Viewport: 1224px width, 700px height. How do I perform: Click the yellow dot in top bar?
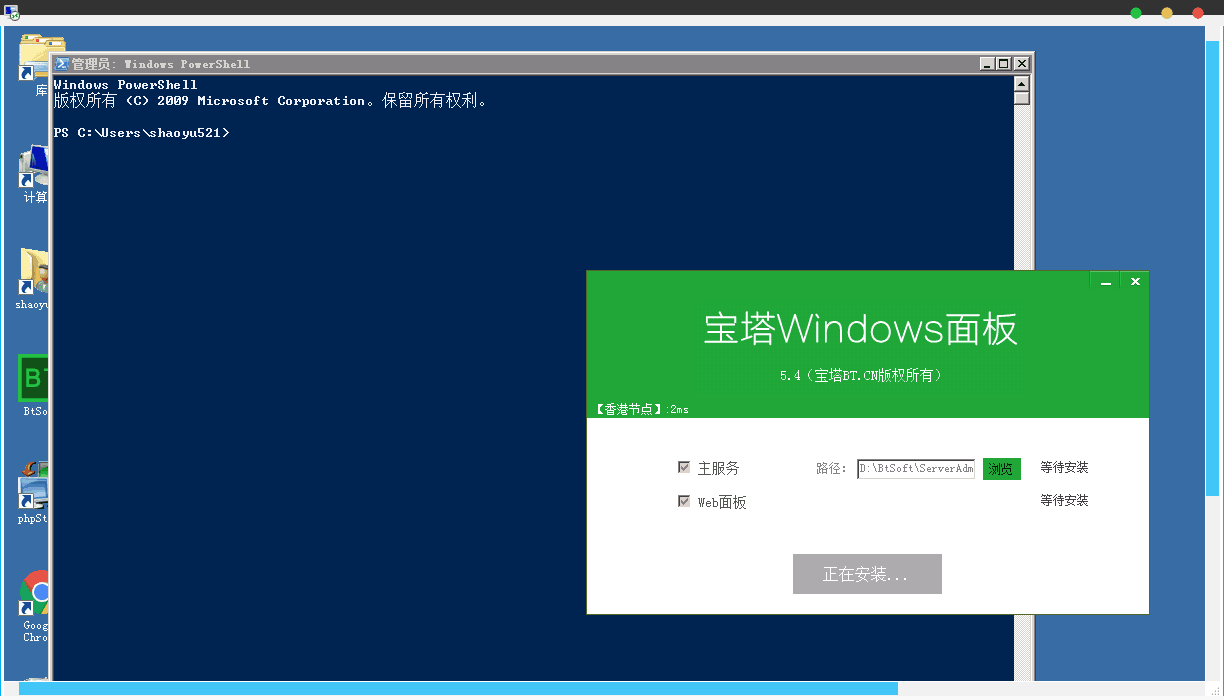1167,13
